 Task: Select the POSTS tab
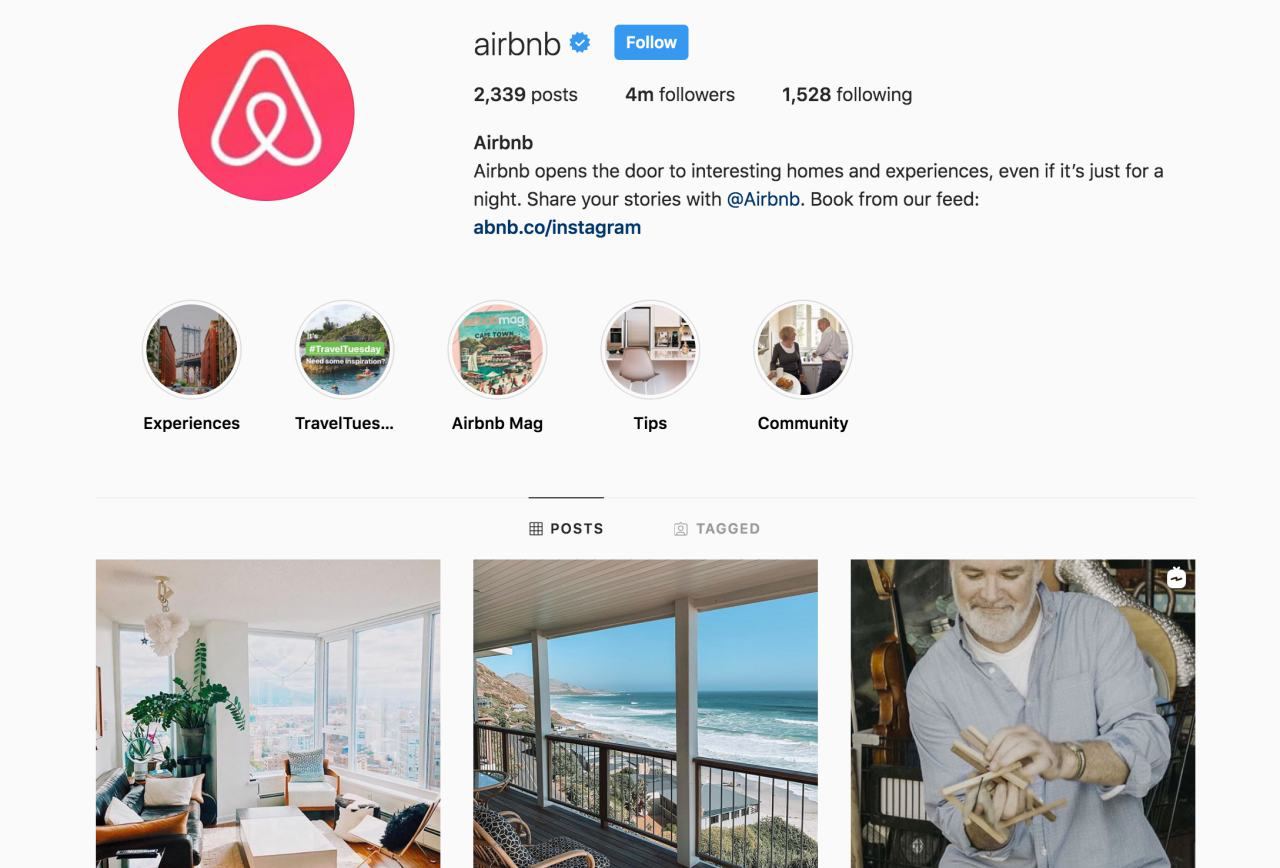[x=566, y=528]
